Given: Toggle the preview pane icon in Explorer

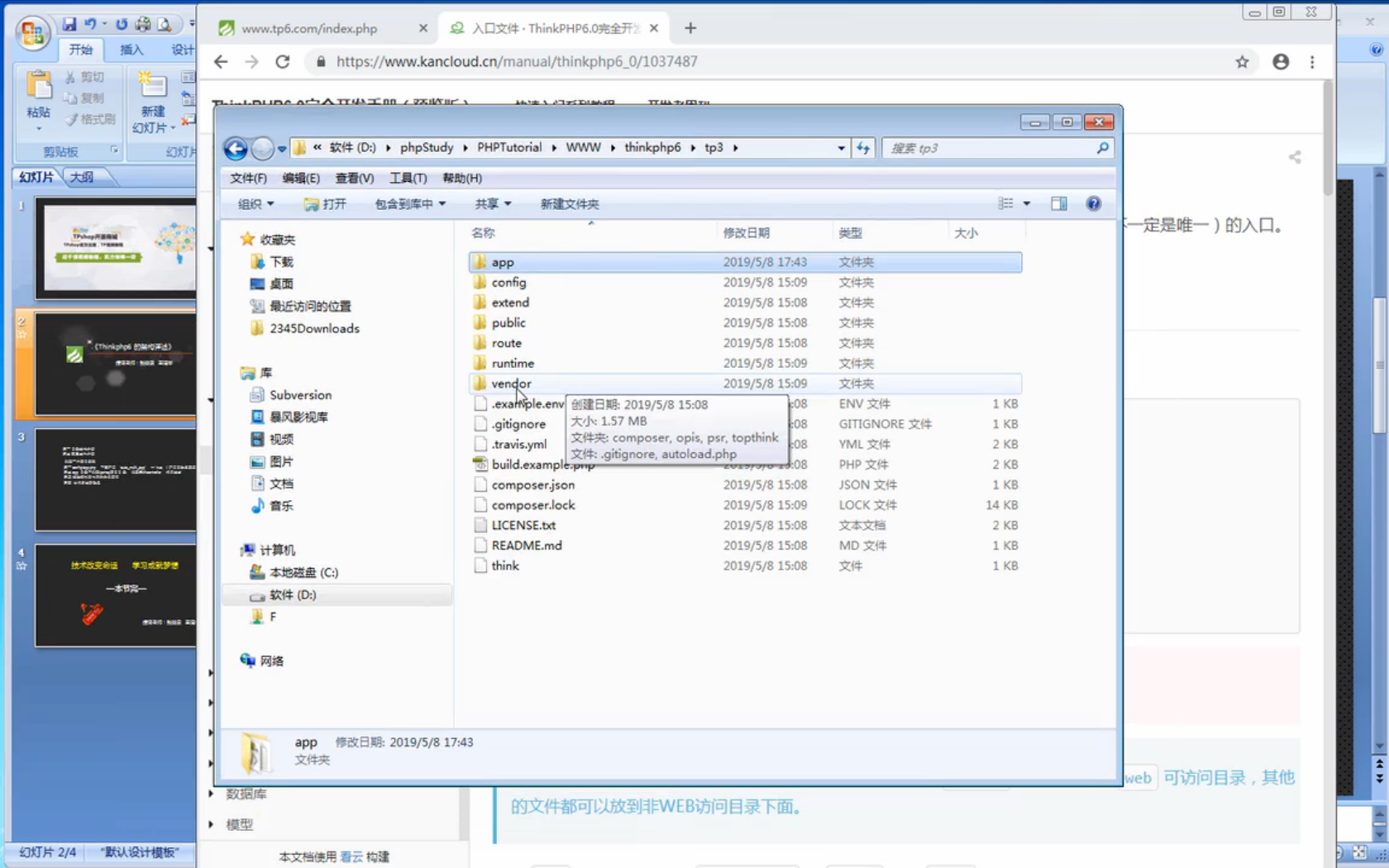Looking at the screenshot, I should (1058, 203).
